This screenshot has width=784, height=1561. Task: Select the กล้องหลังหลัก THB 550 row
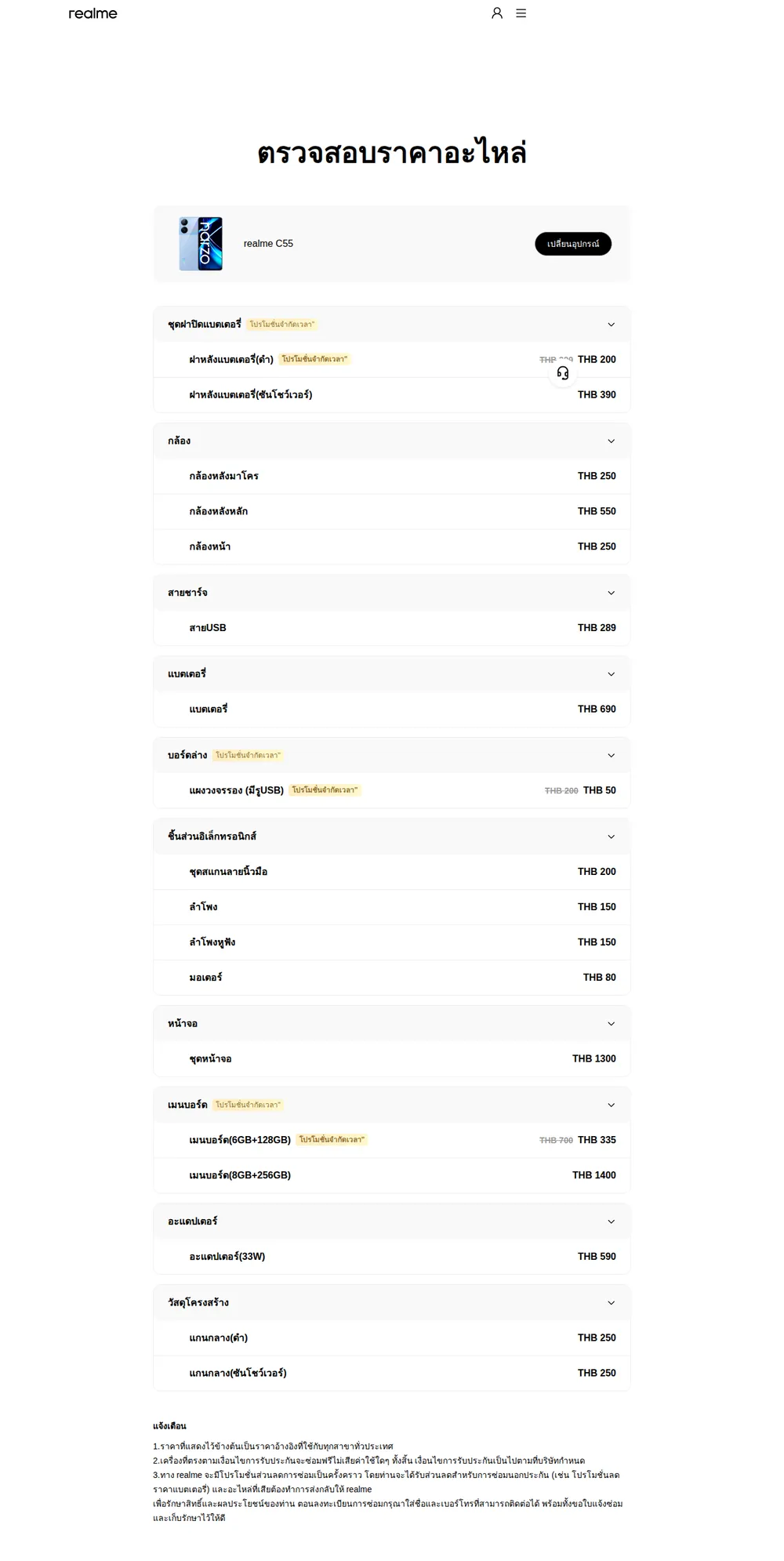point(392,511)
